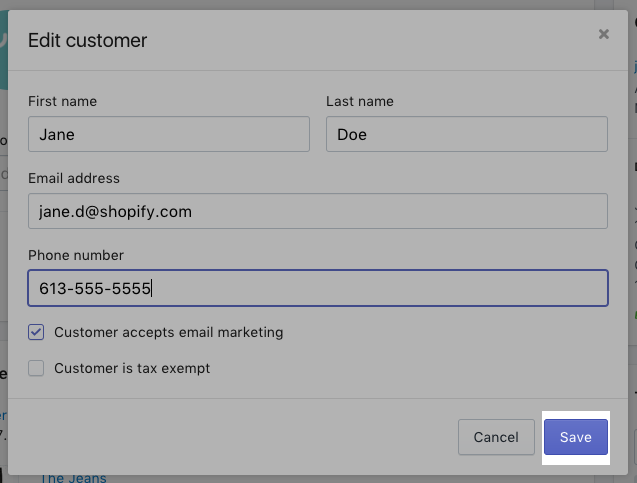Click the First name field containing Jane
Image resolution: width=637 pixels, height=483 pixels.
pyautogui.click(x=169, y=134)
